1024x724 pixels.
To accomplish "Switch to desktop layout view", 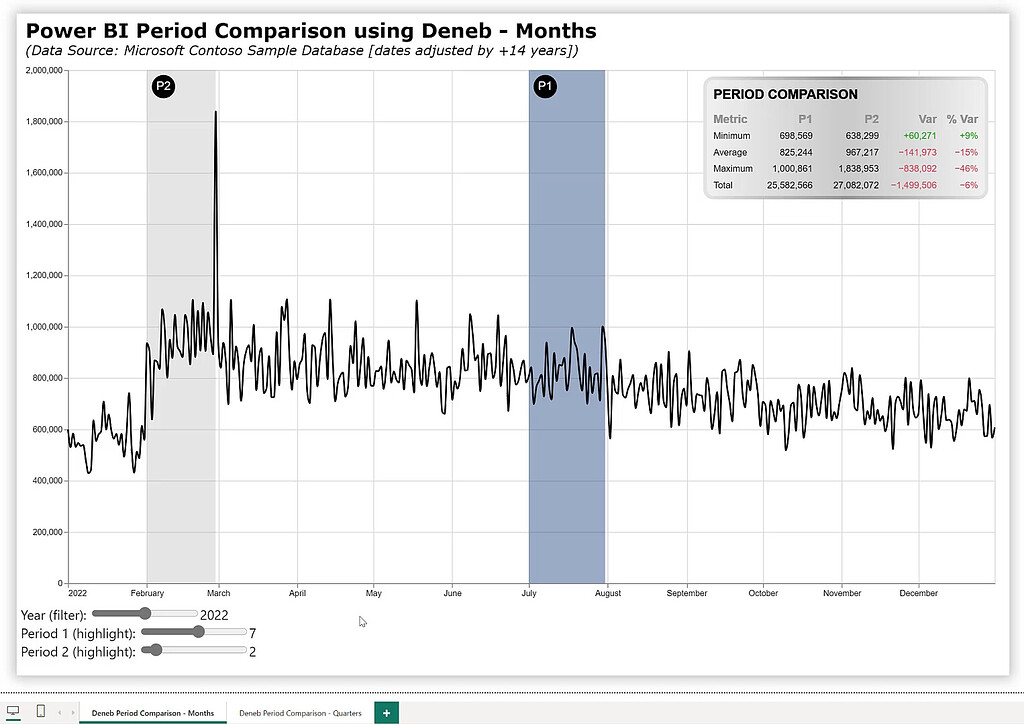I will point(14,710).
